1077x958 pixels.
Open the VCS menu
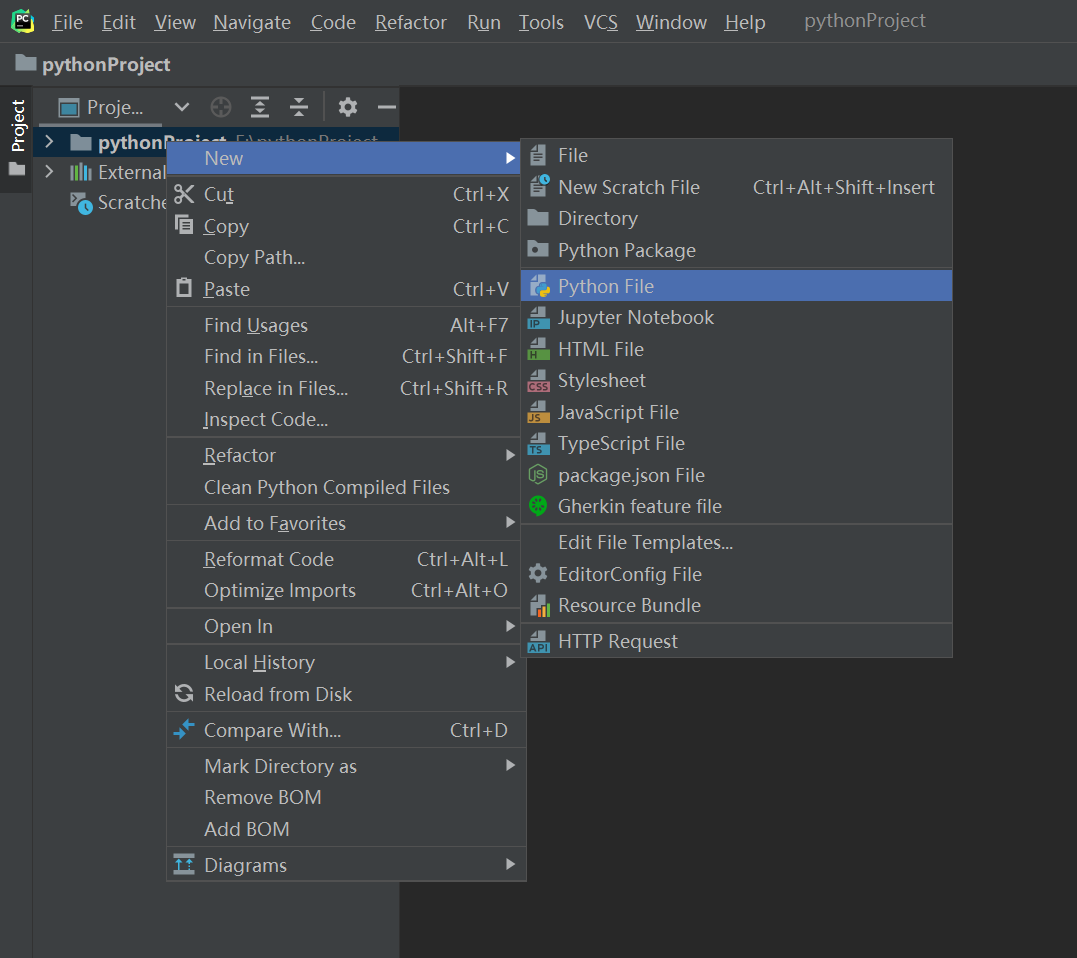pos(600,22)
